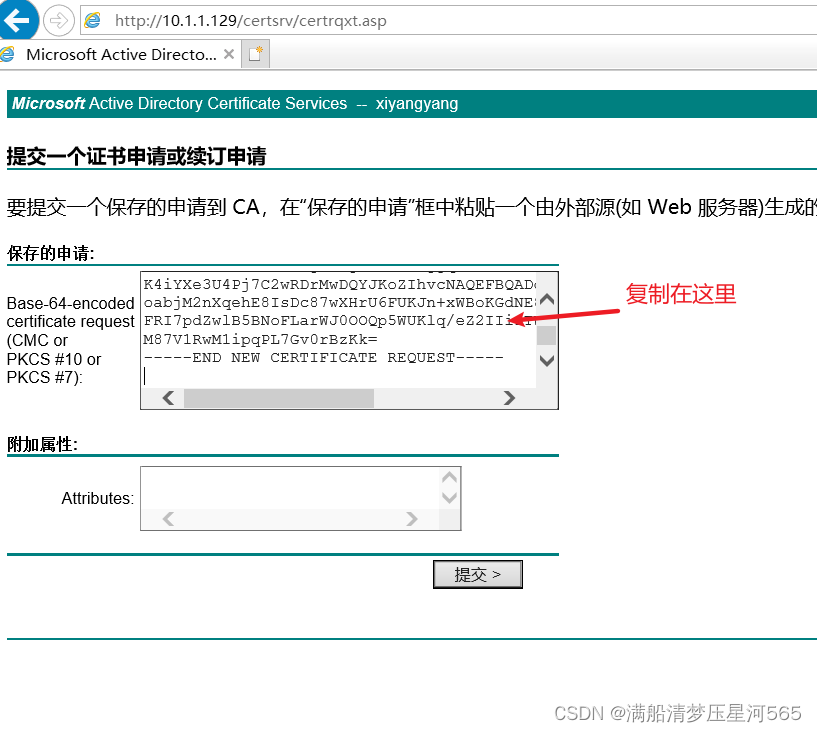Click the 保存的申请 label

51,253
